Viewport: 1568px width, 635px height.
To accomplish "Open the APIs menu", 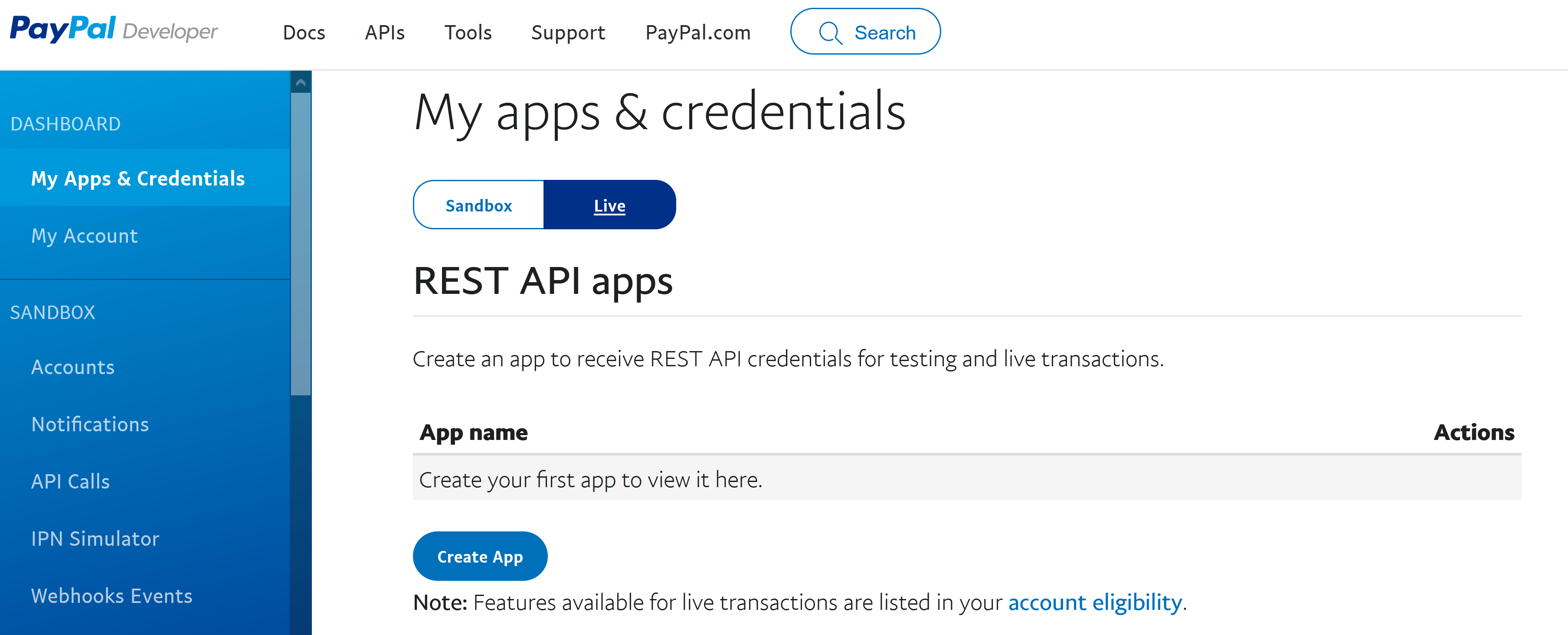I will point(385,32).
